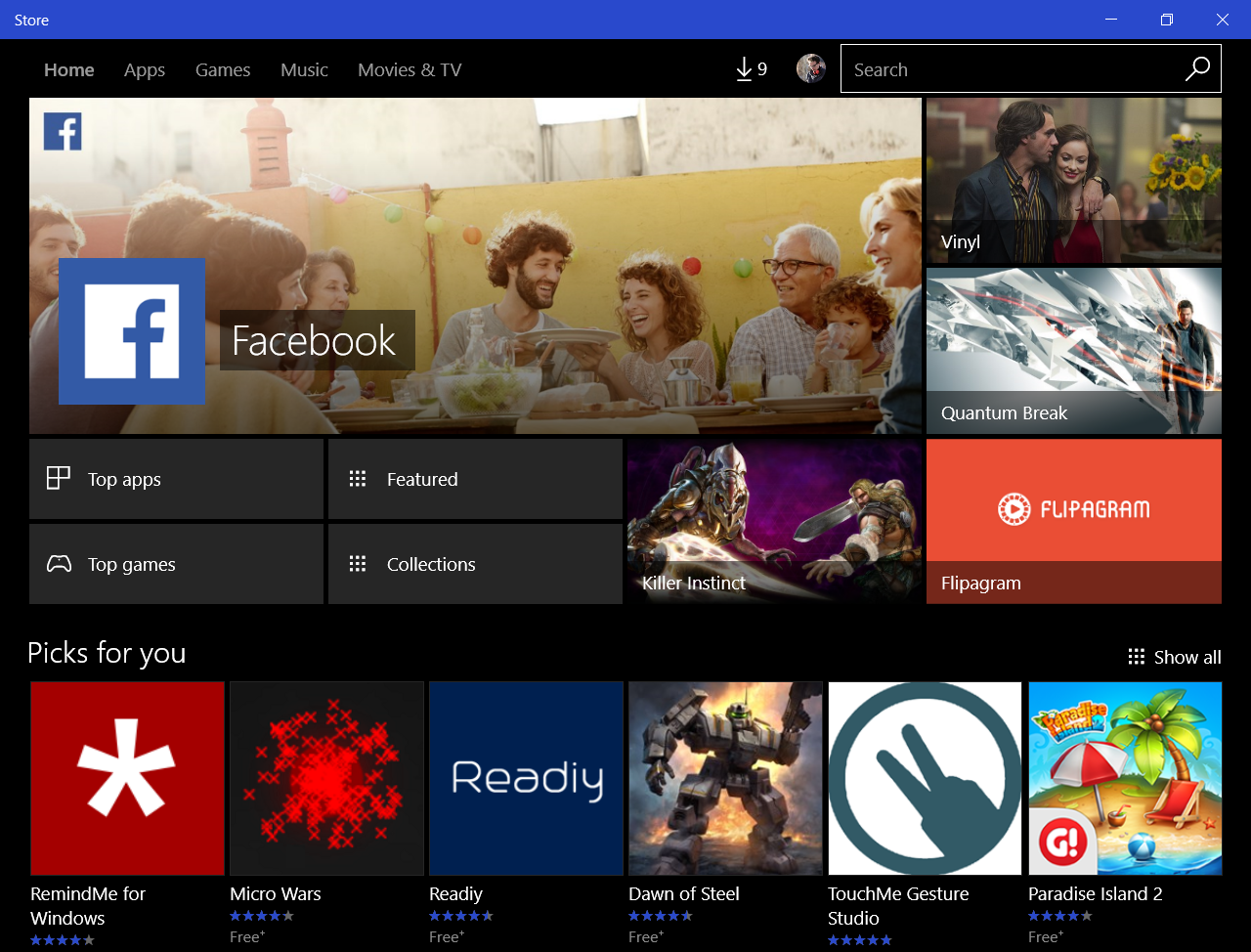Switch to the Music tab
Screen dimensions: 1251x952
coord(304,69)
